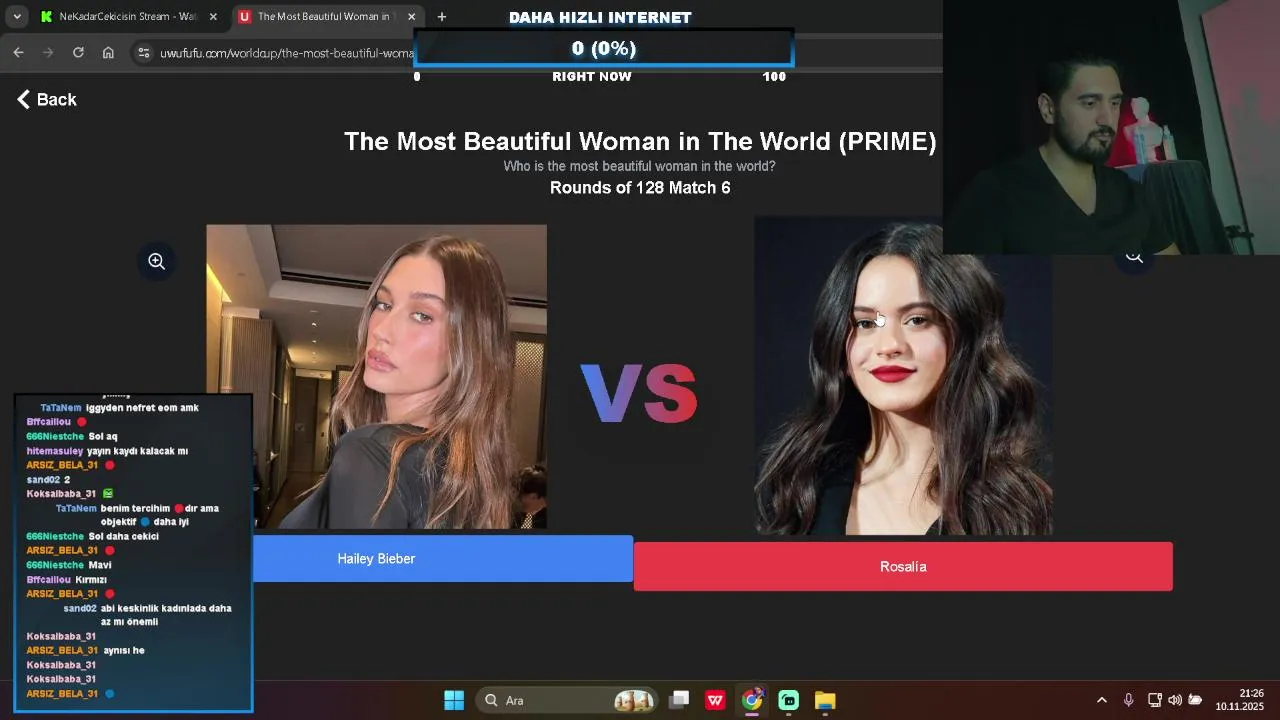Open Streamlabs app on the taskbar
The height and width of the screenshot is (720, 1280).
pyautogui.click(x=788, y=700)
